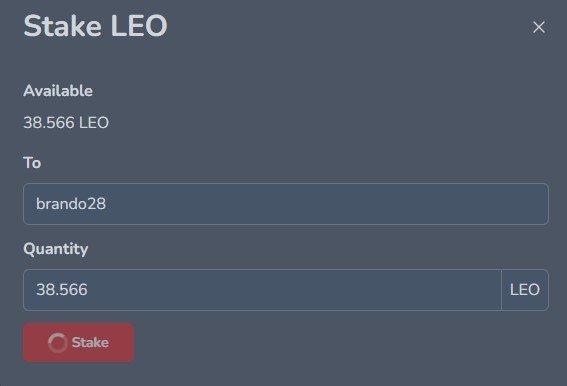Select the LEO token unit label
The image size is (567, 386).
(x=525, y=290)
